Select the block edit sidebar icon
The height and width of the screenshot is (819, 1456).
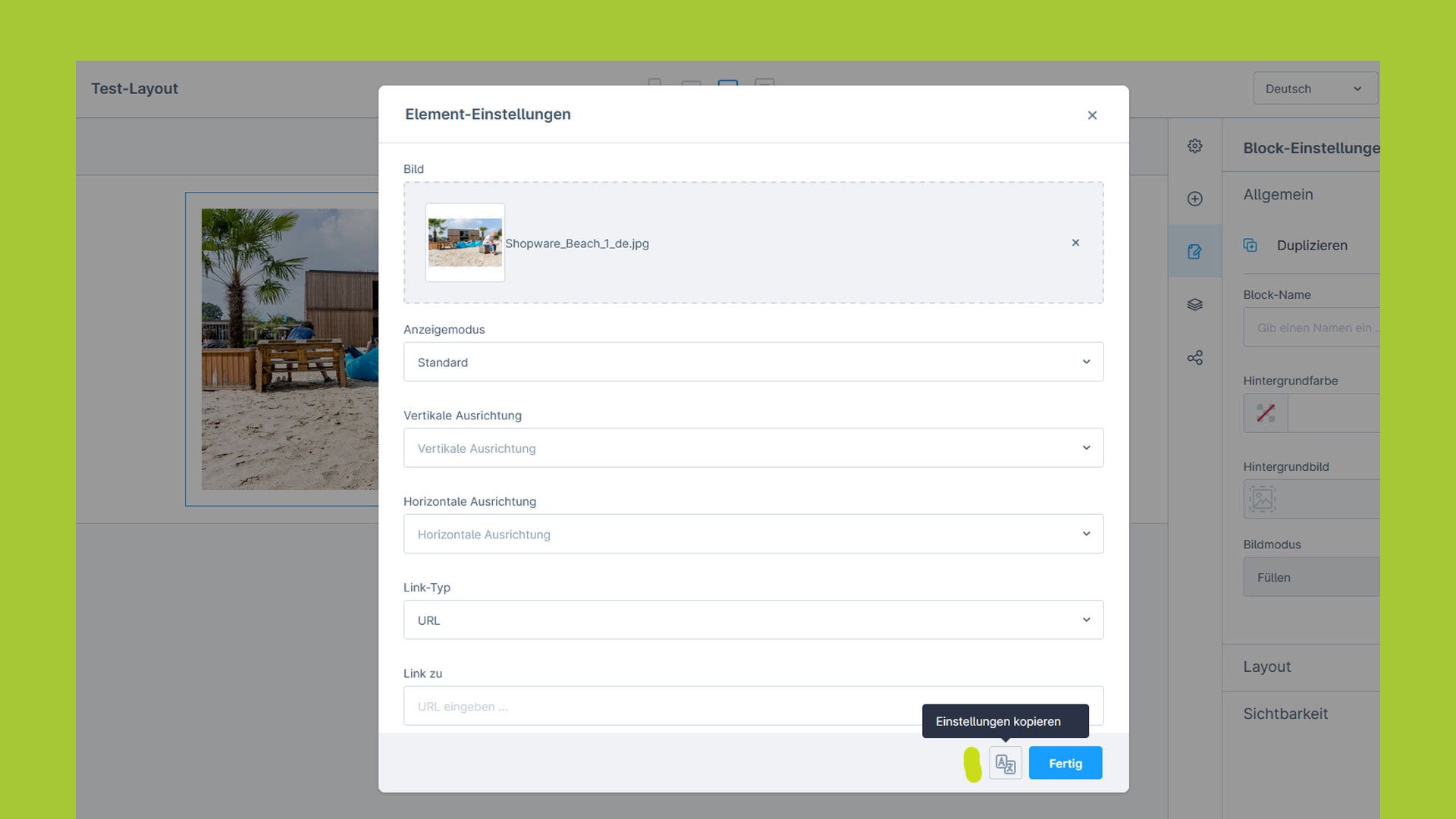click(1195, 252)
